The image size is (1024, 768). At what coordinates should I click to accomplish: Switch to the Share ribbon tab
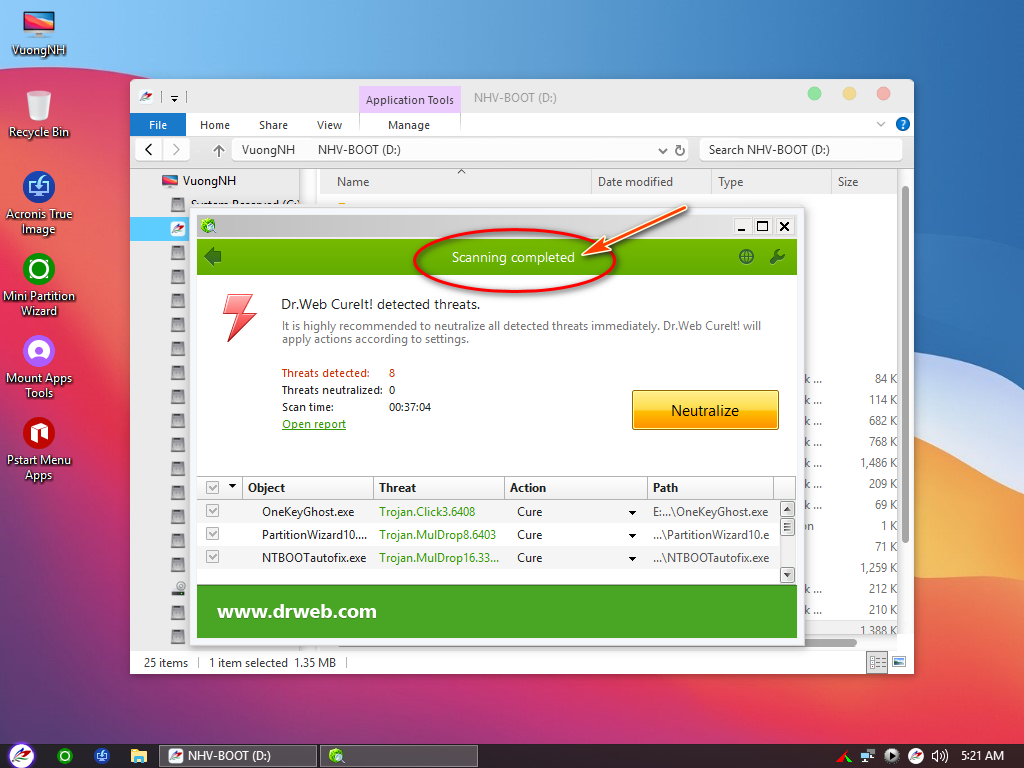[x=273, y=125]
